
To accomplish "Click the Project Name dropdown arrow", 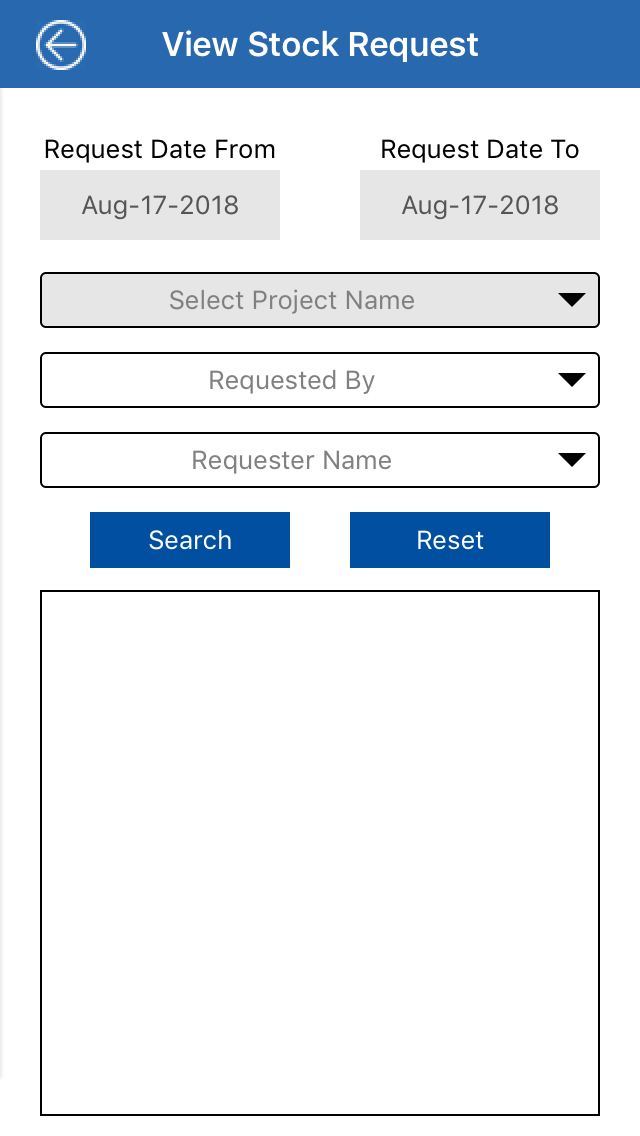I will 571,300.
